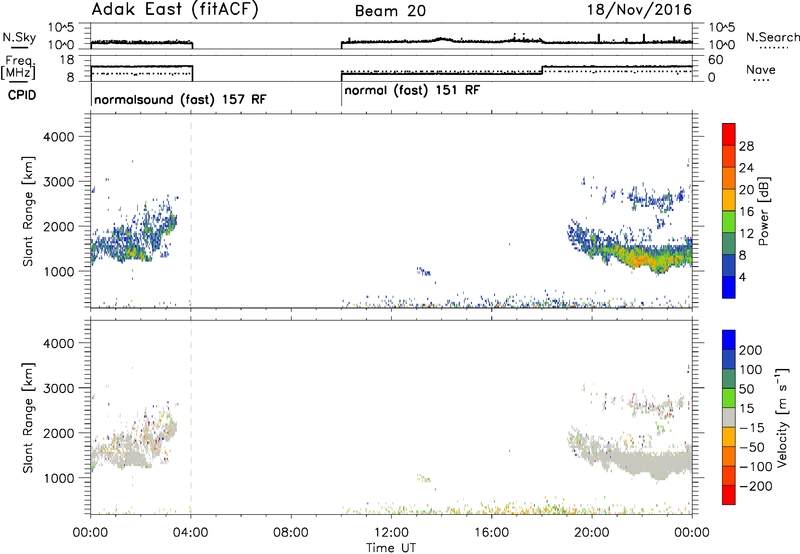800x554 pixels.
Task: Click the '08:00' time axis tick label
Action: click(291, 533)
